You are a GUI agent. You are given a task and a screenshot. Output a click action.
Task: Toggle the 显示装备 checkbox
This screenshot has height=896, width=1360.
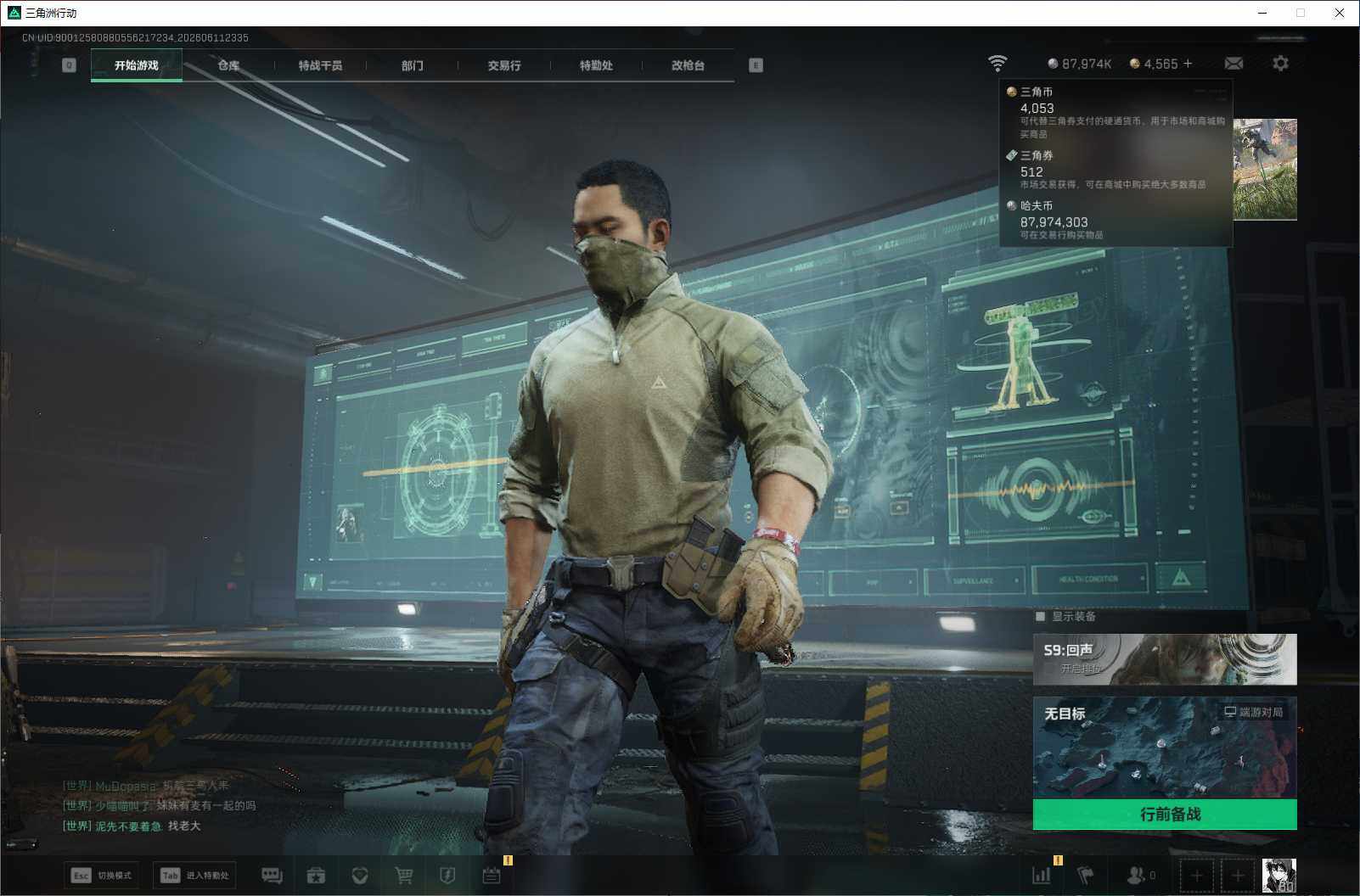[x=1041, y=617]
